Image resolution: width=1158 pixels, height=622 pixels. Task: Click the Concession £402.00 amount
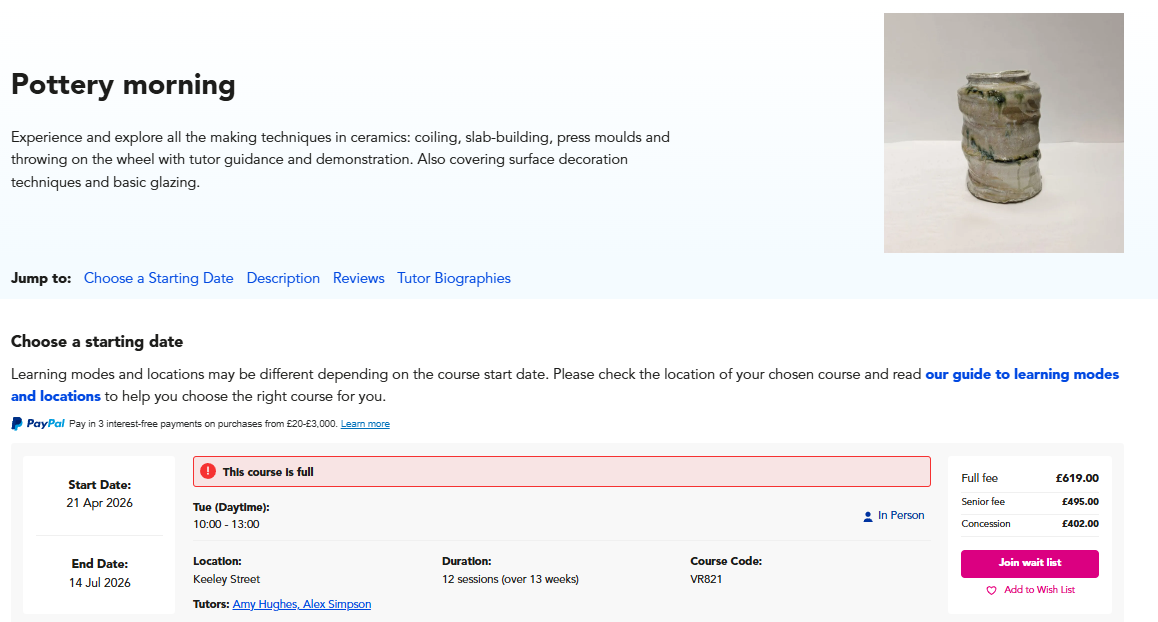point(1079,524)
